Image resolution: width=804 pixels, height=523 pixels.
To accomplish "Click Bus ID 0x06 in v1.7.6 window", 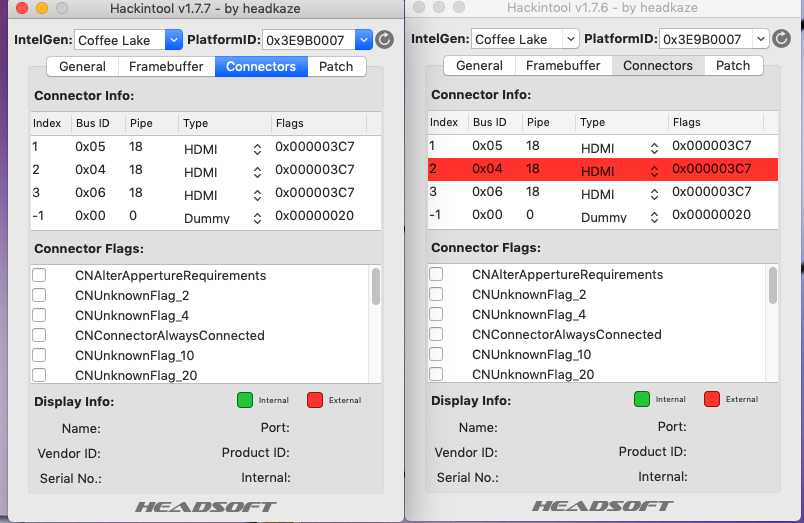I will point(487,192).
